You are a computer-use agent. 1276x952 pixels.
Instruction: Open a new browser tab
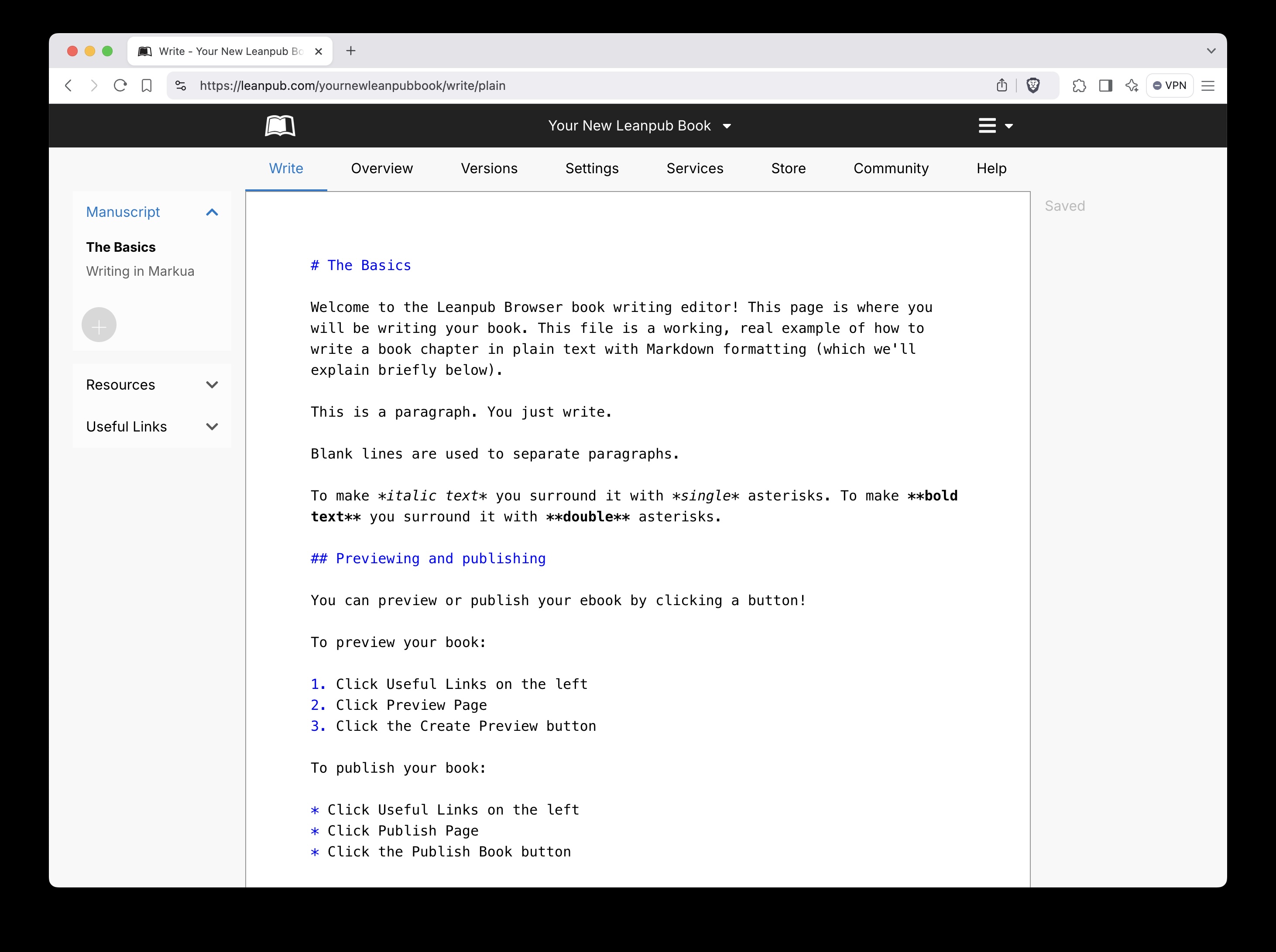pyautogui.click(x=351, y=51)
